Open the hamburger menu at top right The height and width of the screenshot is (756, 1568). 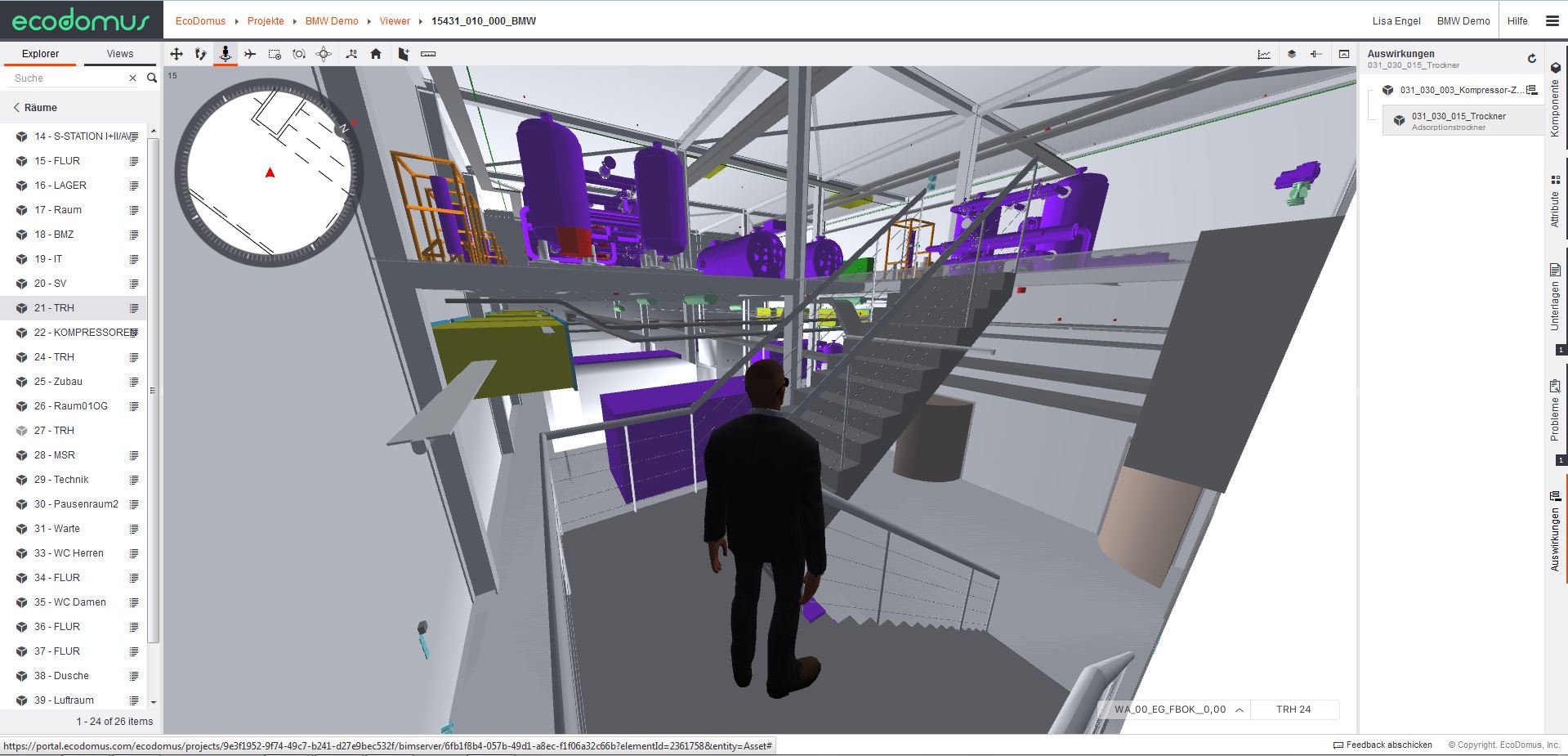pos(1552,21)
